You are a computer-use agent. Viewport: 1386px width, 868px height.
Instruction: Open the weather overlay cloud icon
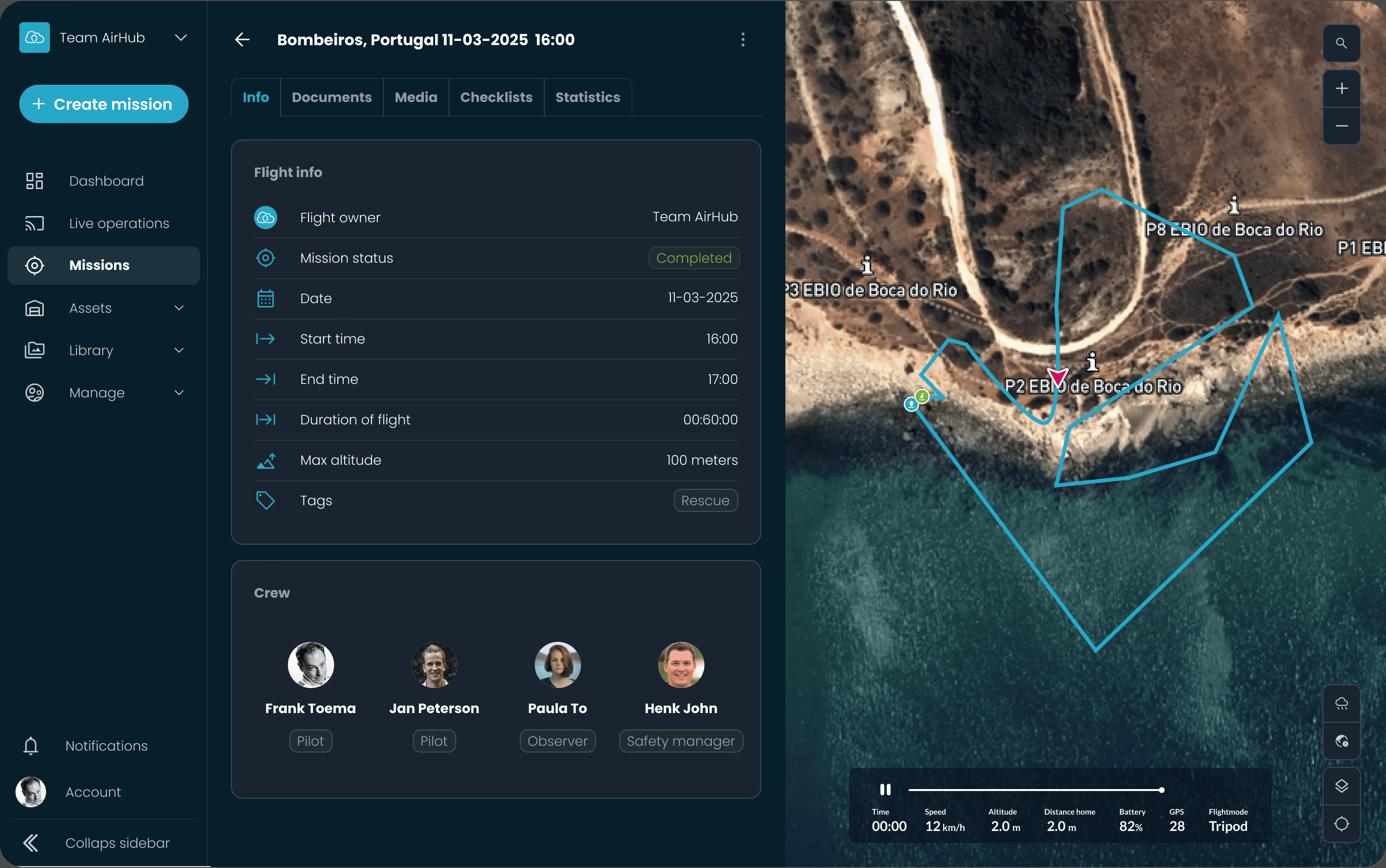[1341, 703]
